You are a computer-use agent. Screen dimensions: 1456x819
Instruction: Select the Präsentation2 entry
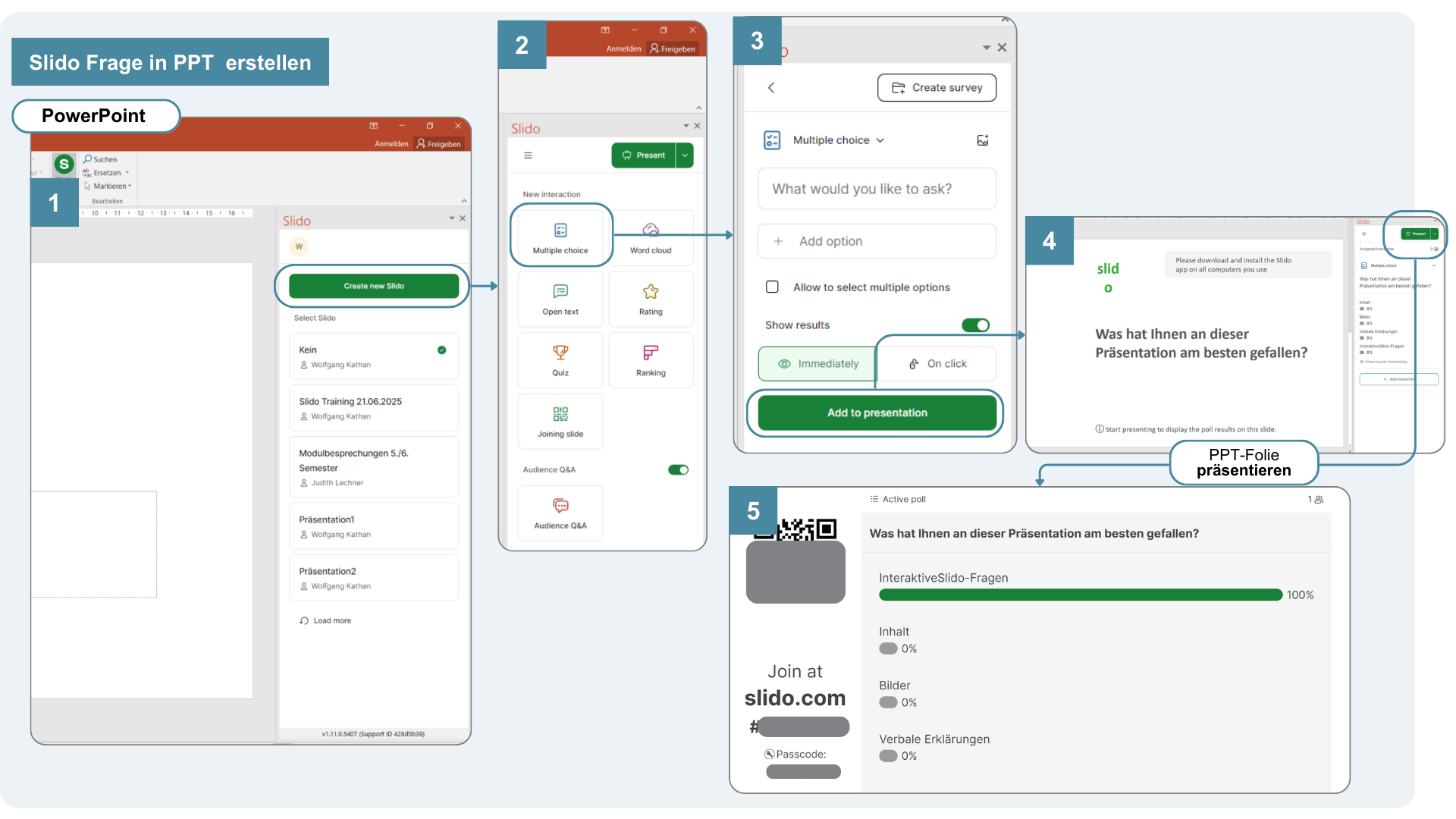tap(374, 578)
